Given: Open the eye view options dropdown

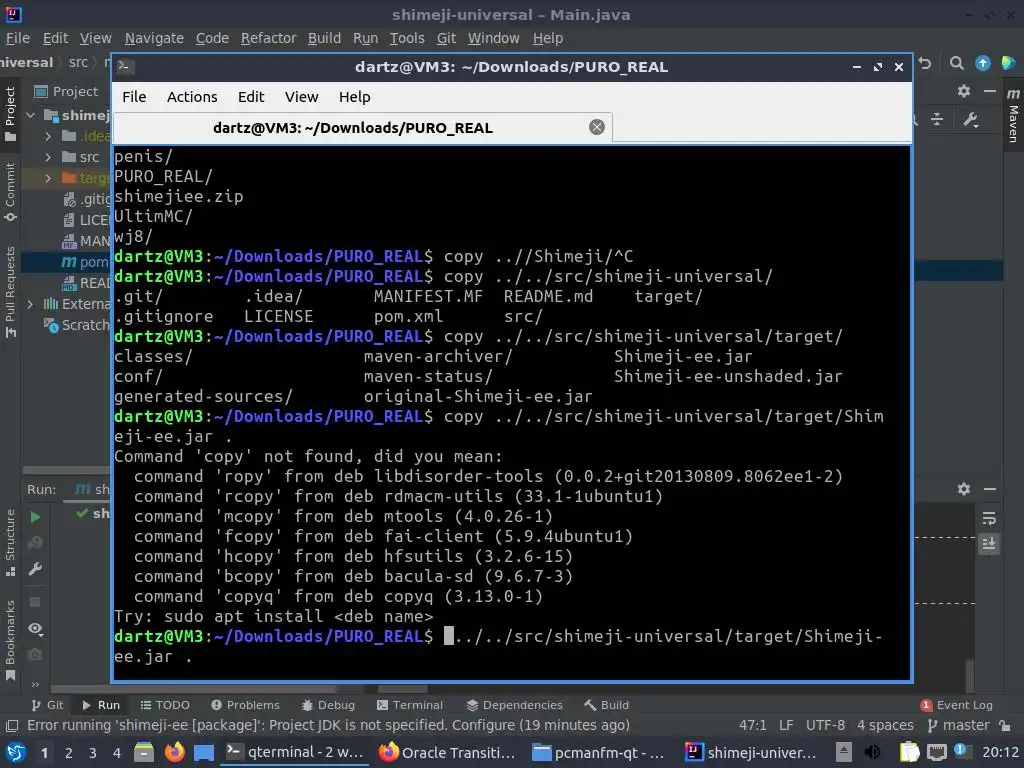Looking at the screenshot, I should 35,628.
